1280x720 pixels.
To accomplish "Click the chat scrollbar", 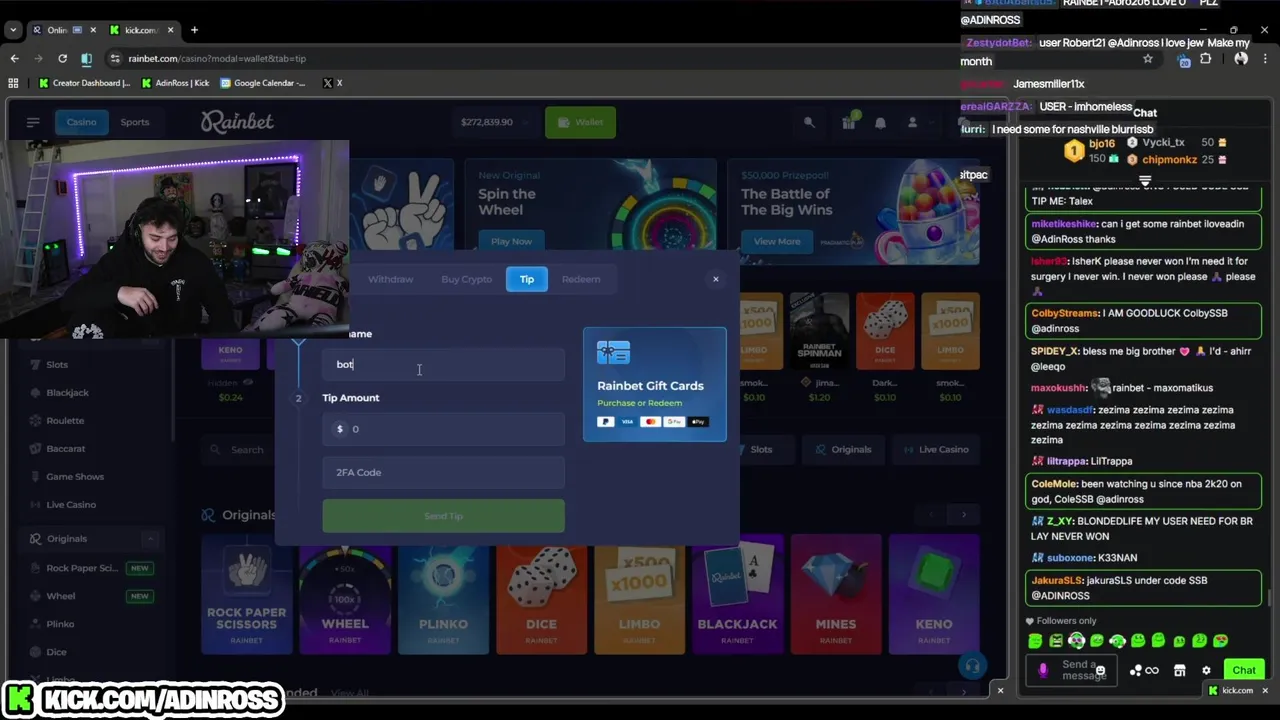I will point(1271,597).
